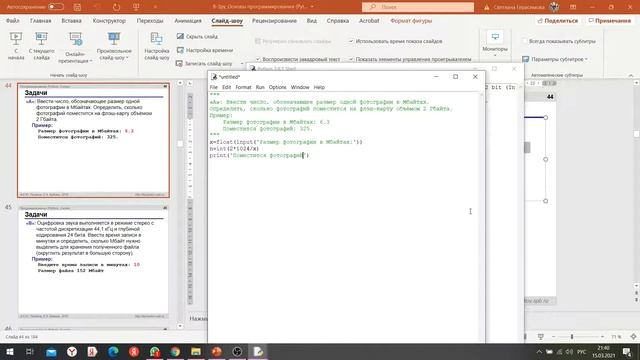Open Справка tab
640x360 pixels.
(338, 20)
